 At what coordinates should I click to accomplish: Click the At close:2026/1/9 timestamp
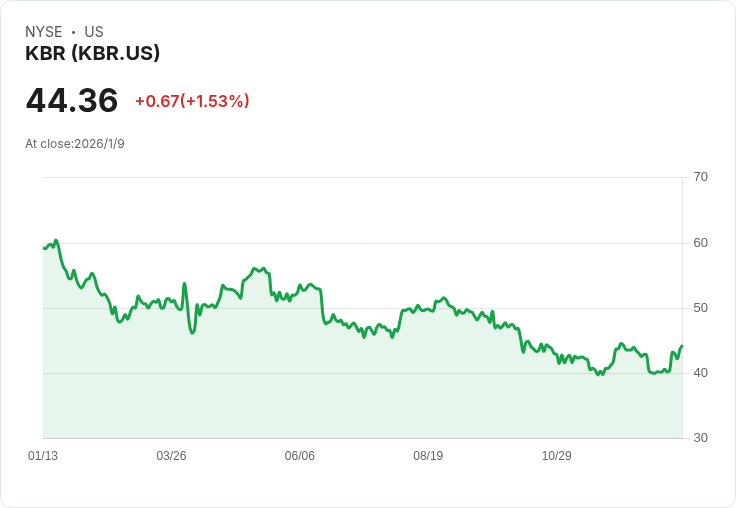75,144
